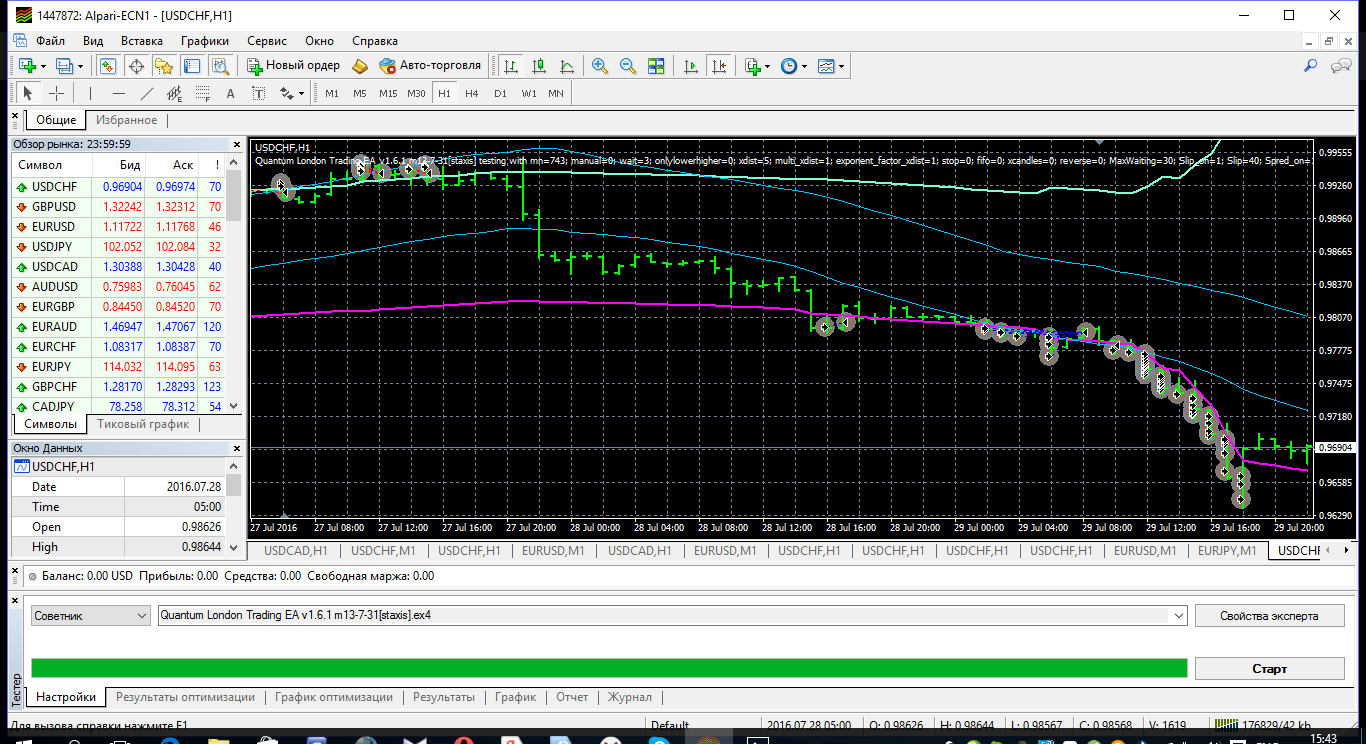Open the New Chart icon

coord(26,66)
